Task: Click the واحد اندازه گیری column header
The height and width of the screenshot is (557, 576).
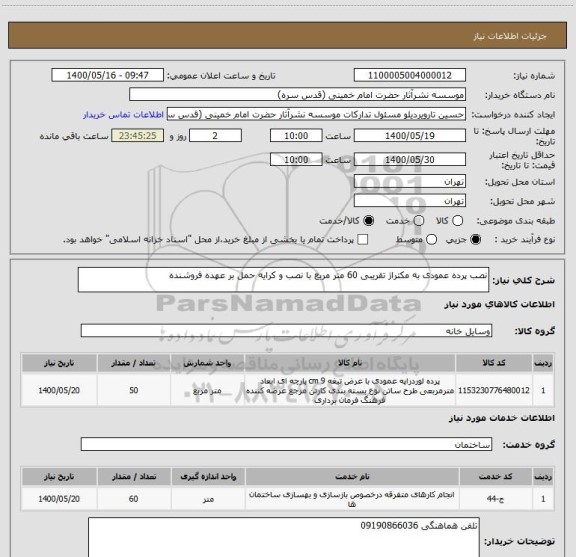Action: (208, 477)
